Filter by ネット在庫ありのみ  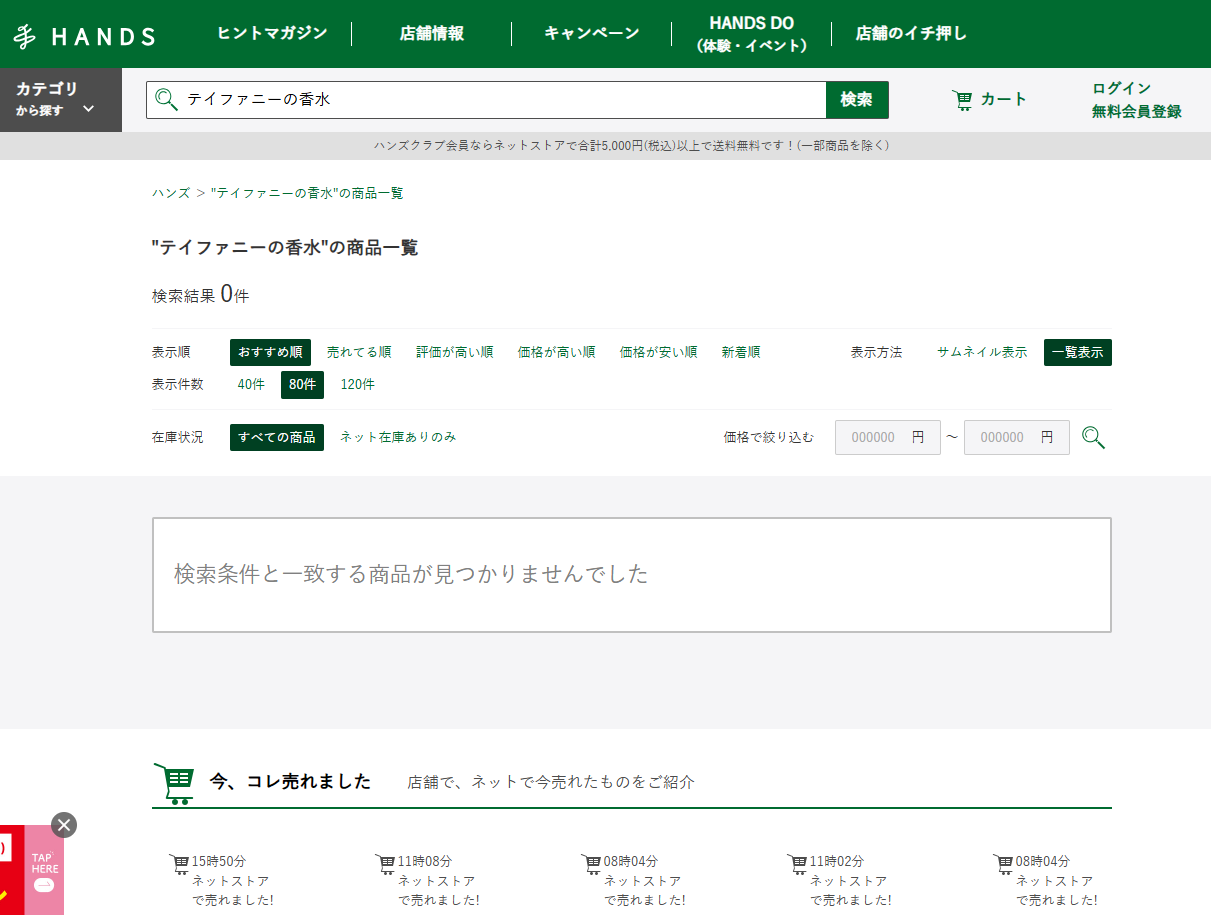tap(398, 437)
